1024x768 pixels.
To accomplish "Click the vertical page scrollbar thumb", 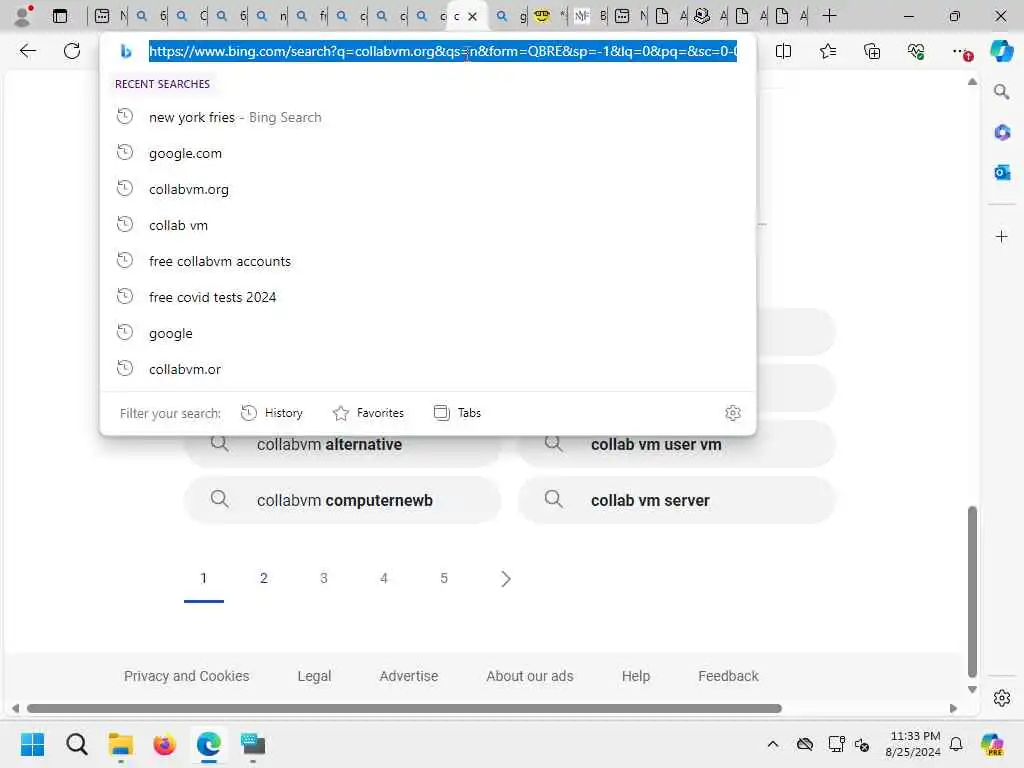I will tap(972, 591).
